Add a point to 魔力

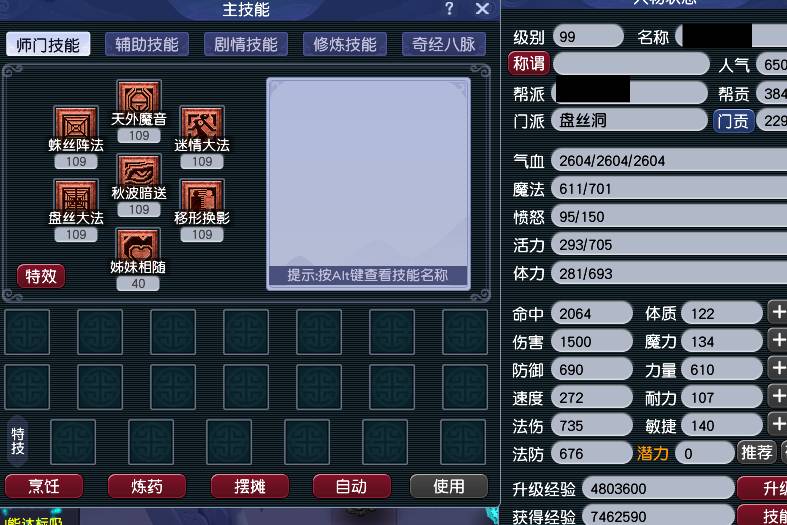pyautogui.click(x=778, y=341)
